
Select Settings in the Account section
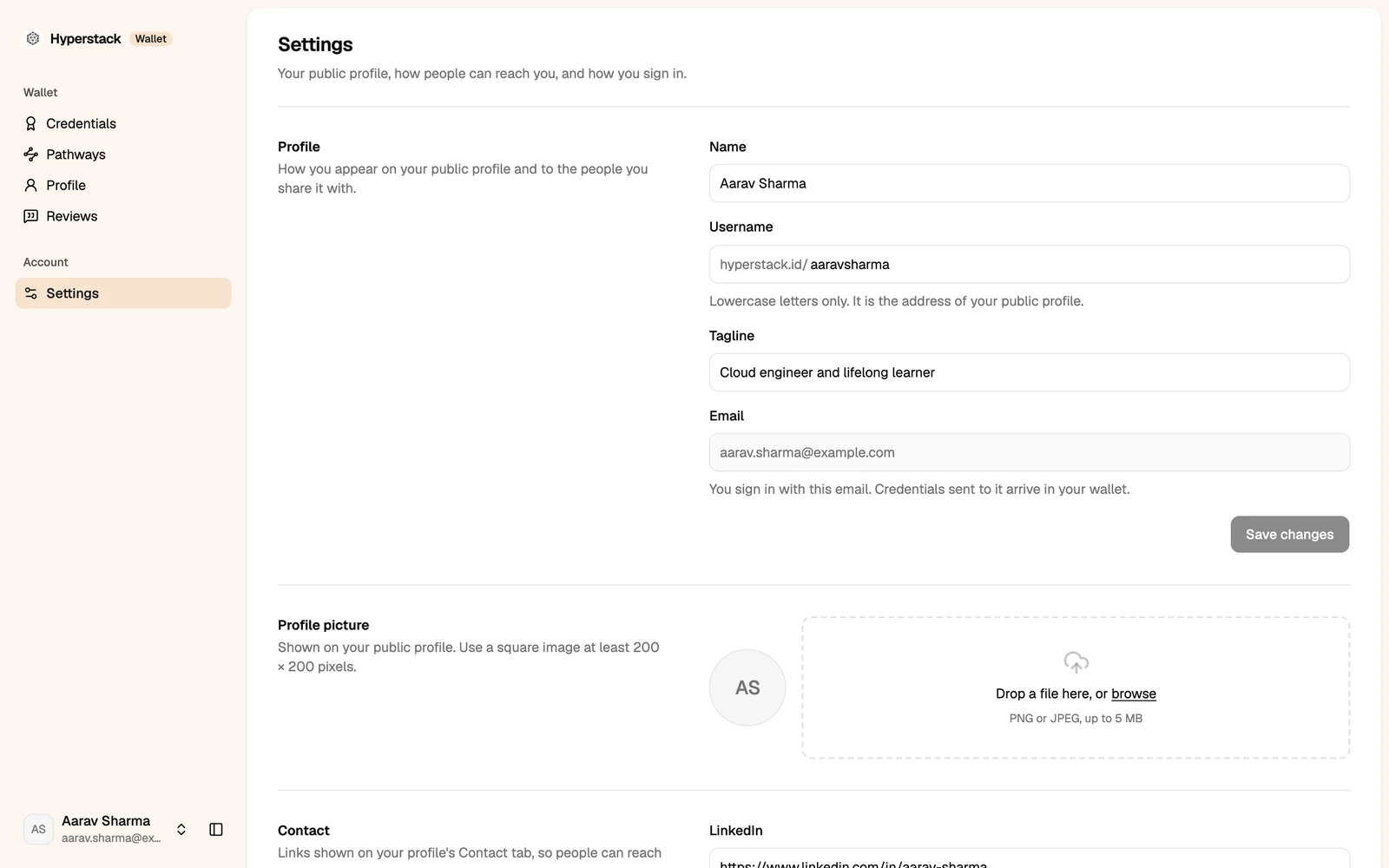click(123, 293)
